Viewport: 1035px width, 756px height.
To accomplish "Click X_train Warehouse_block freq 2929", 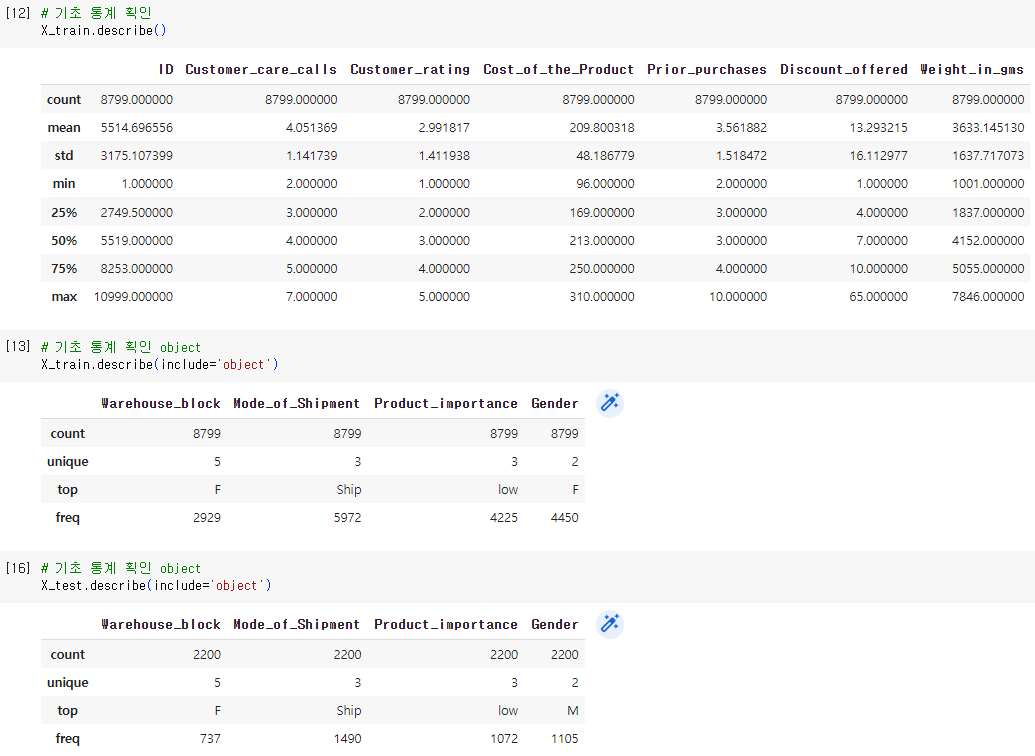I will coord(207,518).
